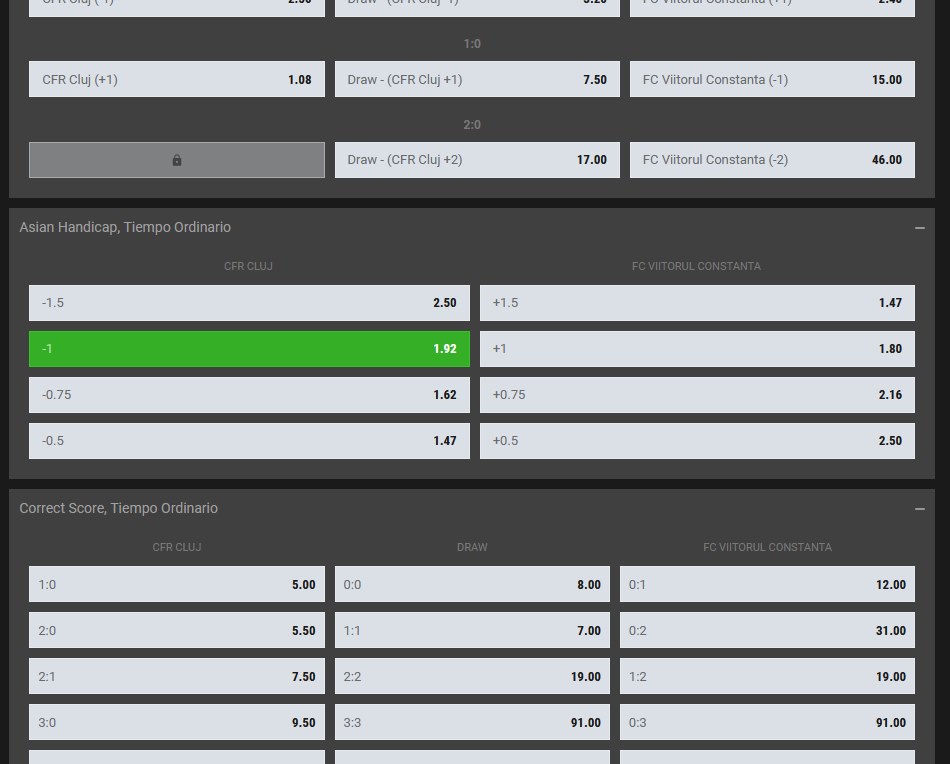950x764 pixels.
Task: Pick the +0.5 handicap at 2.50
Action: 697,440
